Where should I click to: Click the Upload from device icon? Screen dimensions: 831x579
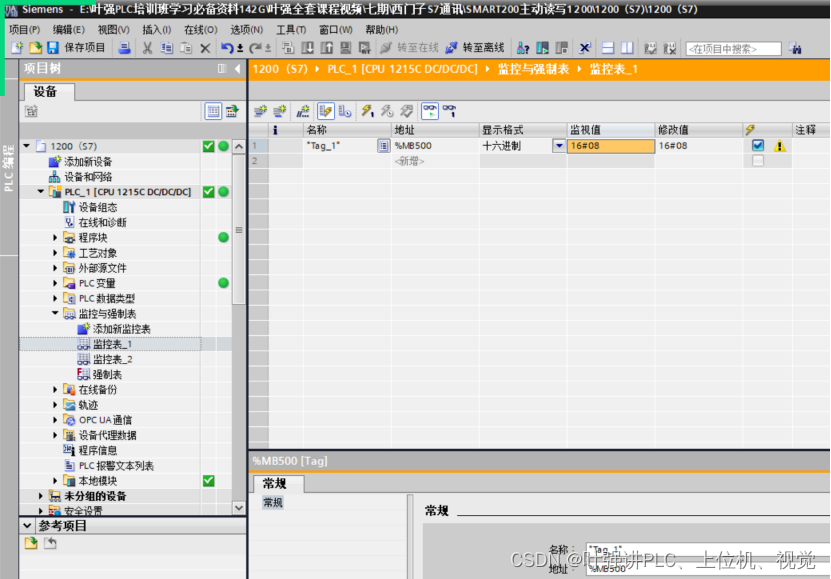326,48
